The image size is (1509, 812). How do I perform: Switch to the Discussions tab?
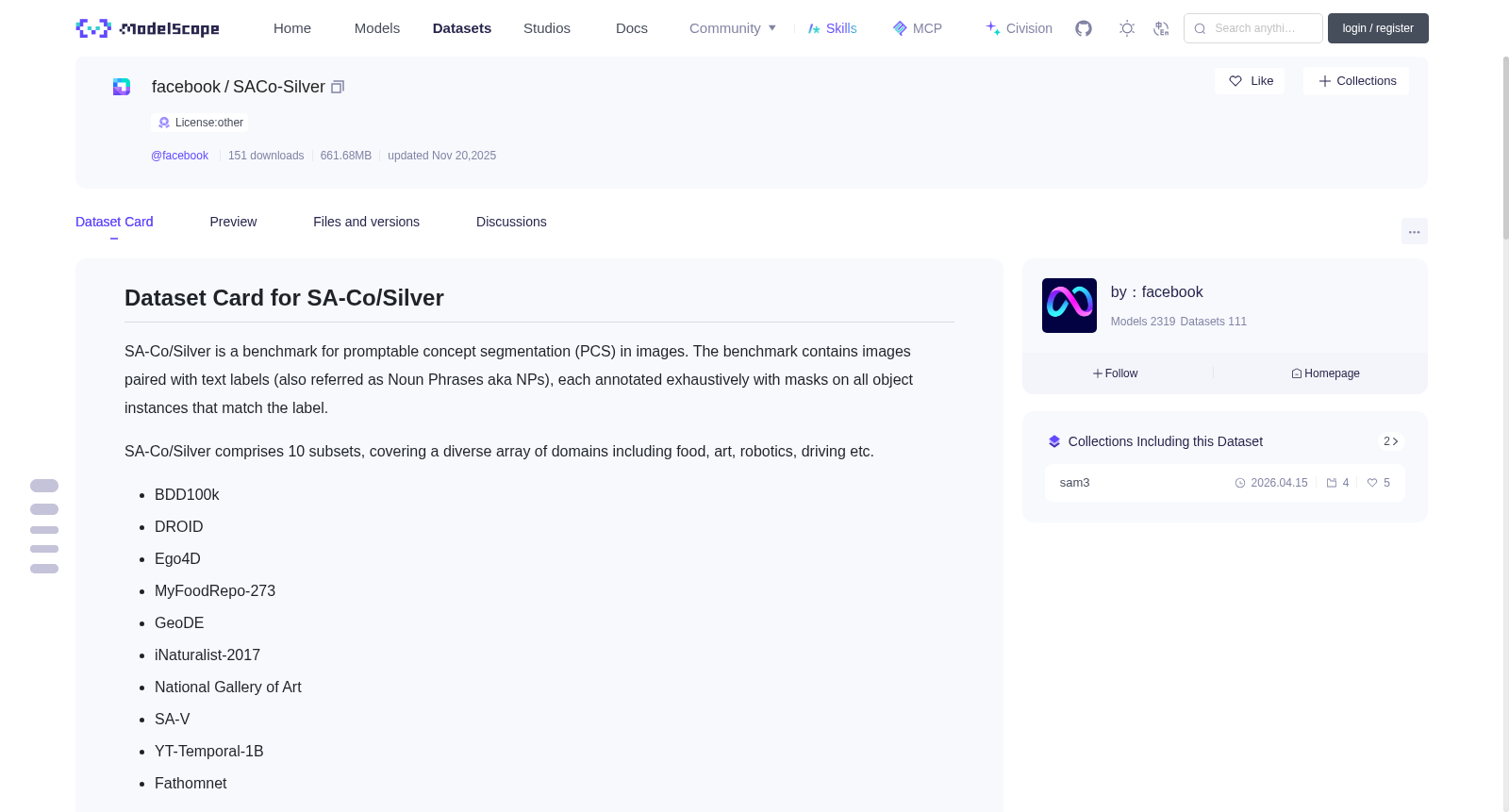coord(511,222)
